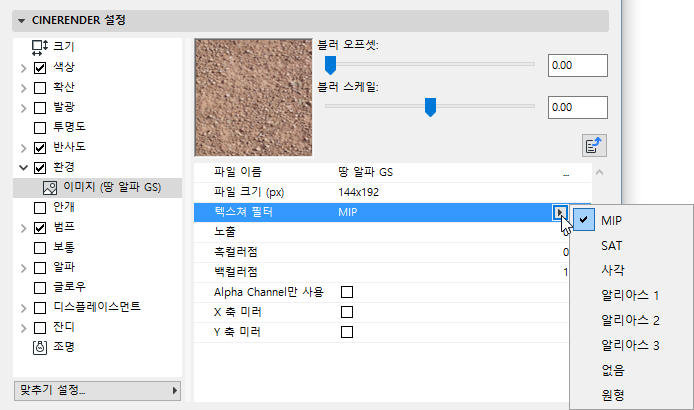
Task: Select the 이미지 (땅 알파 GS) image icon
Action: 50,187
